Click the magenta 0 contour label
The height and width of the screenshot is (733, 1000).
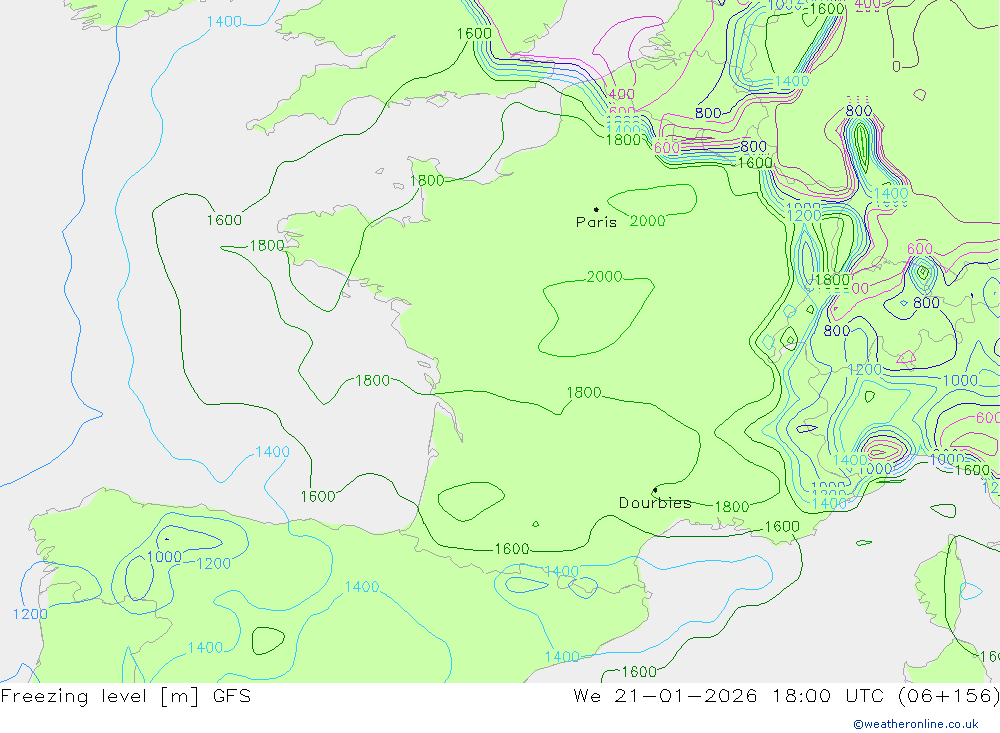pyautogui.click(x=896, y=66)
